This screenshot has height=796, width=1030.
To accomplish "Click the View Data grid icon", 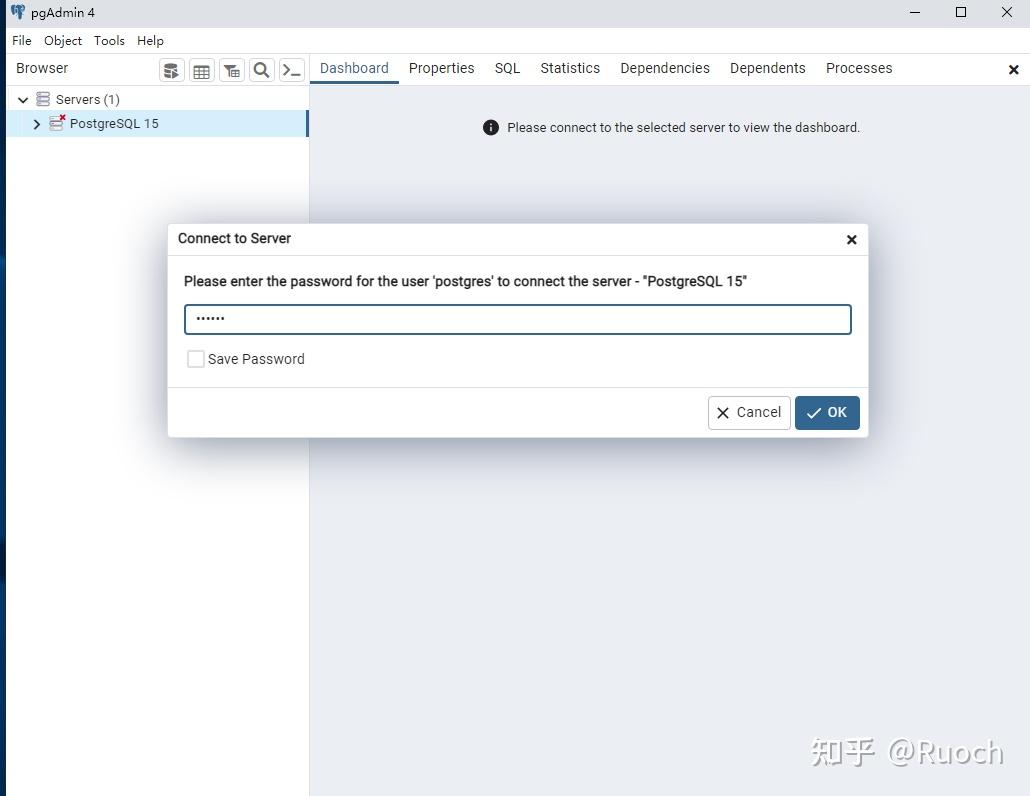I will pyautogui.click(x=201, y=70).
